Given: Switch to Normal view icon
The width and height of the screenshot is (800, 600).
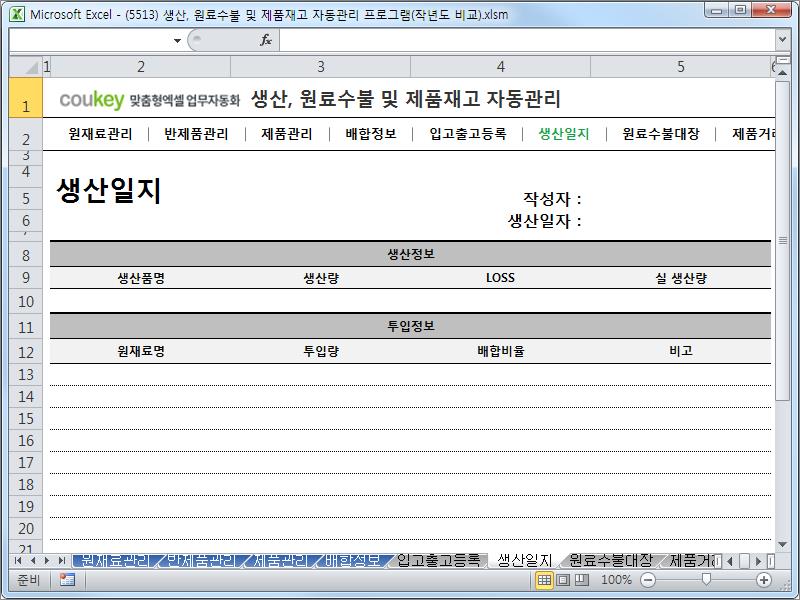Looking at the screenshot, I should (x=544, y=580).
